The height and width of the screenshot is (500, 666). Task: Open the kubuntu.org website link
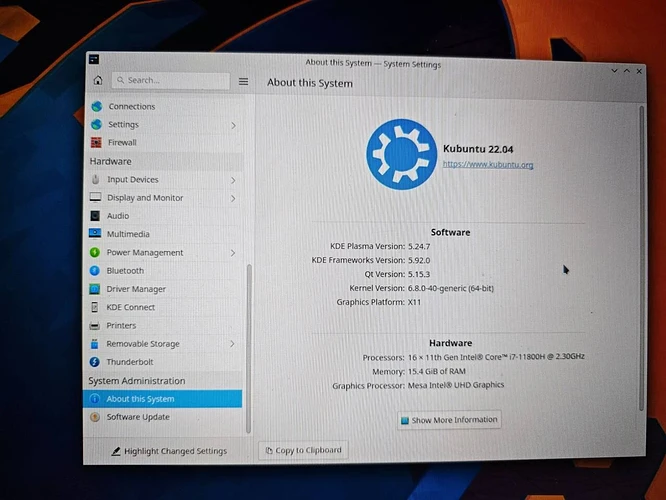[488, 165]
